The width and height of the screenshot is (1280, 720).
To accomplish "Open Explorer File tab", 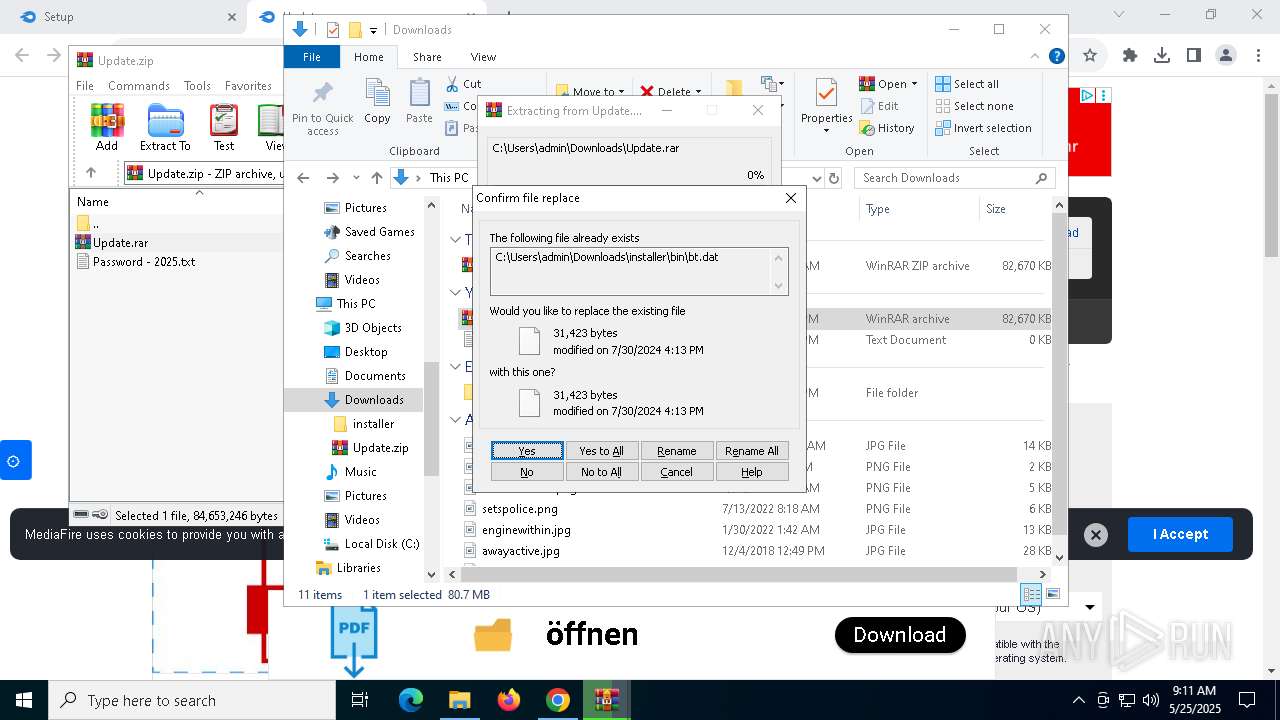I will coord(312,57).
